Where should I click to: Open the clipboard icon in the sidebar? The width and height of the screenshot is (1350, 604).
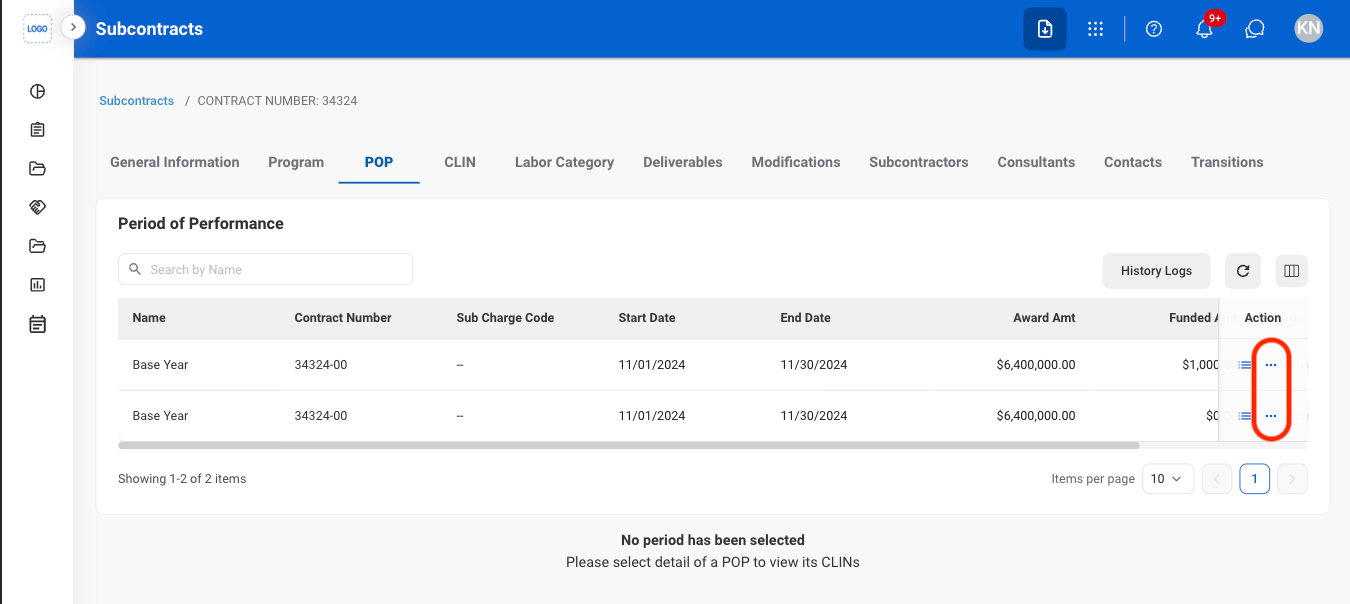coord(38,130)
